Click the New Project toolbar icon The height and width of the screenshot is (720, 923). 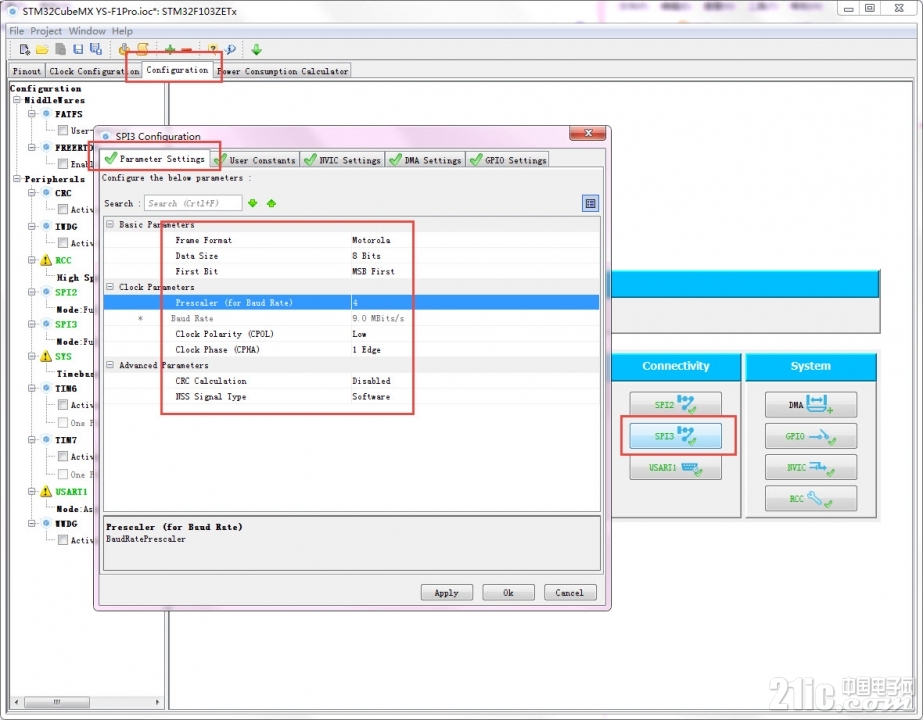coord(24,49)
